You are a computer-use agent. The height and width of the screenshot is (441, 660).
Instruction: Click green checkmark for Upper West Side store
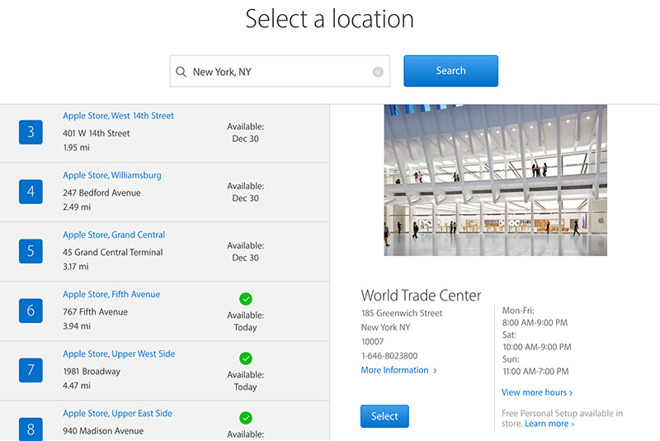(x=245, y=358)
